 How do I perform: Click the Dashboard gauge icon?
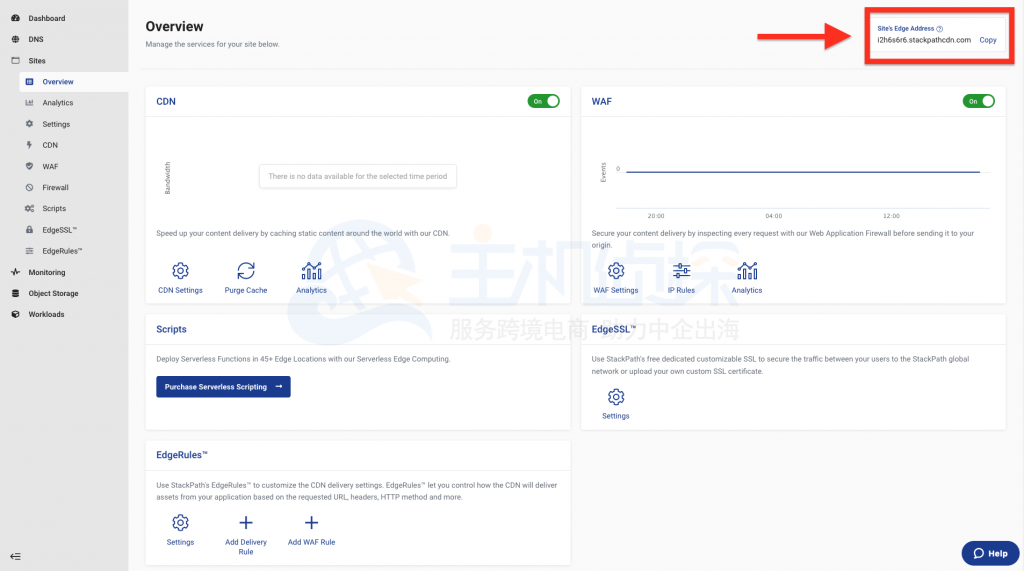click(x=16, y=18)
